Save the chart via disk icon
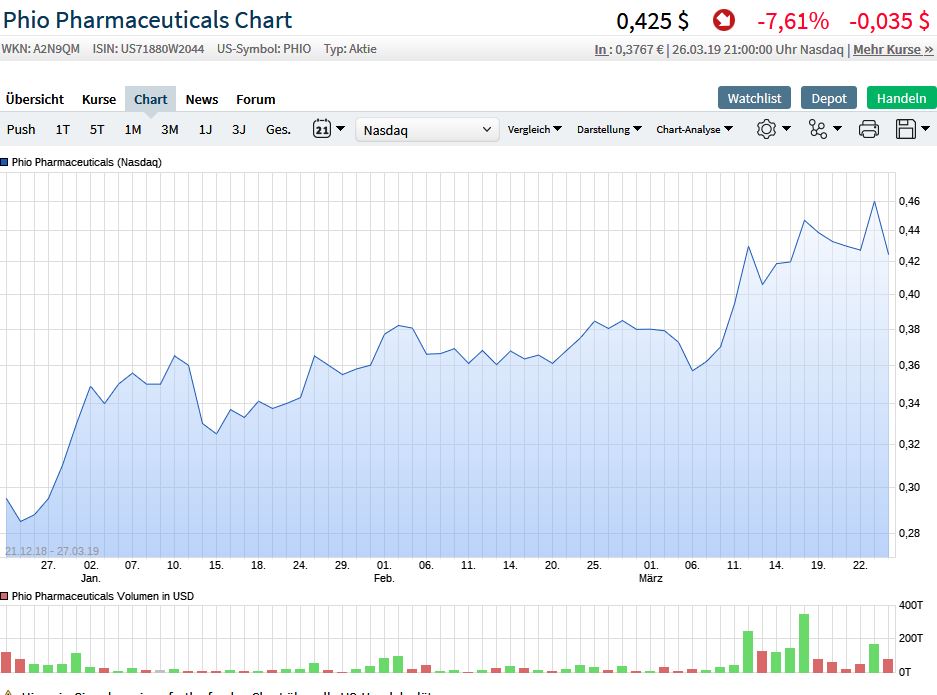This screenshot has height=695, width=937. click(906, 129)
